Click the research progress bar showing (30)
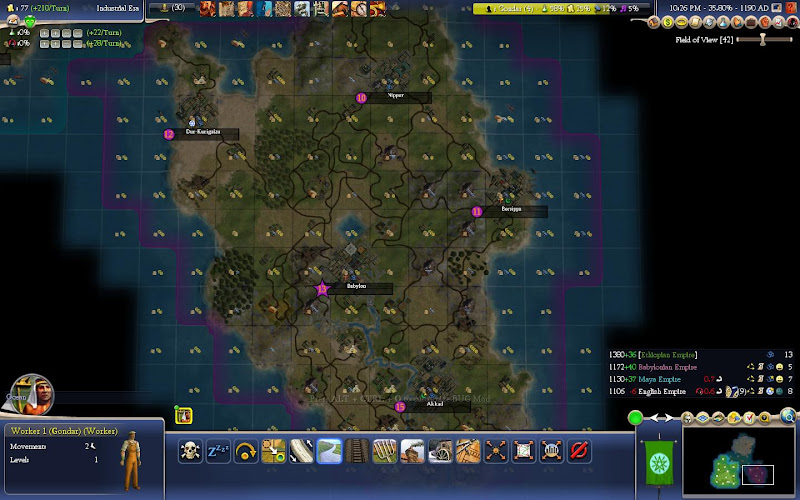 (172, 8)
